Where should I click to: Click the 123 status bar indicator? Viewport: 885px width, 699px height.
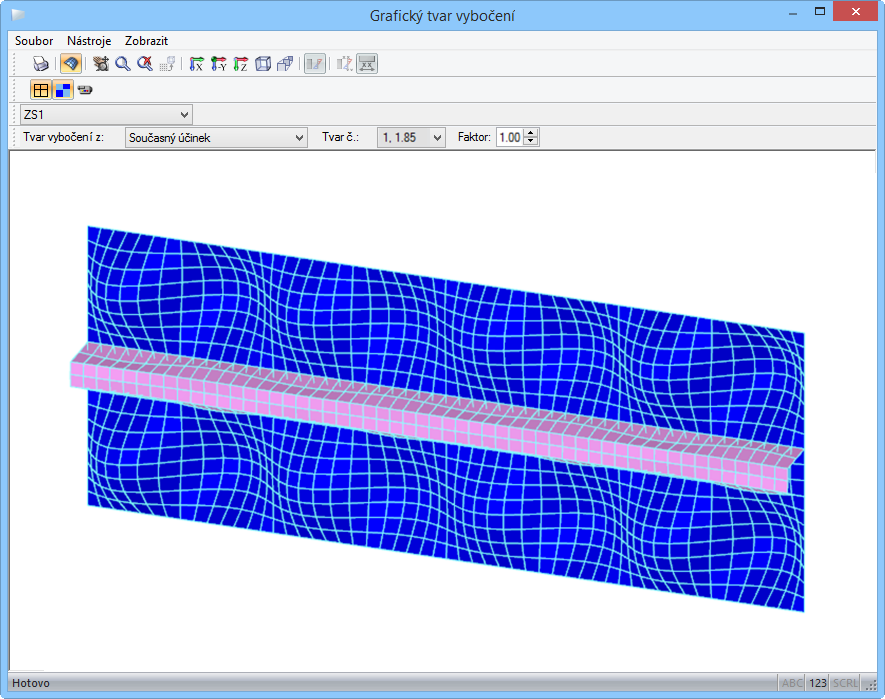[818, 683]
